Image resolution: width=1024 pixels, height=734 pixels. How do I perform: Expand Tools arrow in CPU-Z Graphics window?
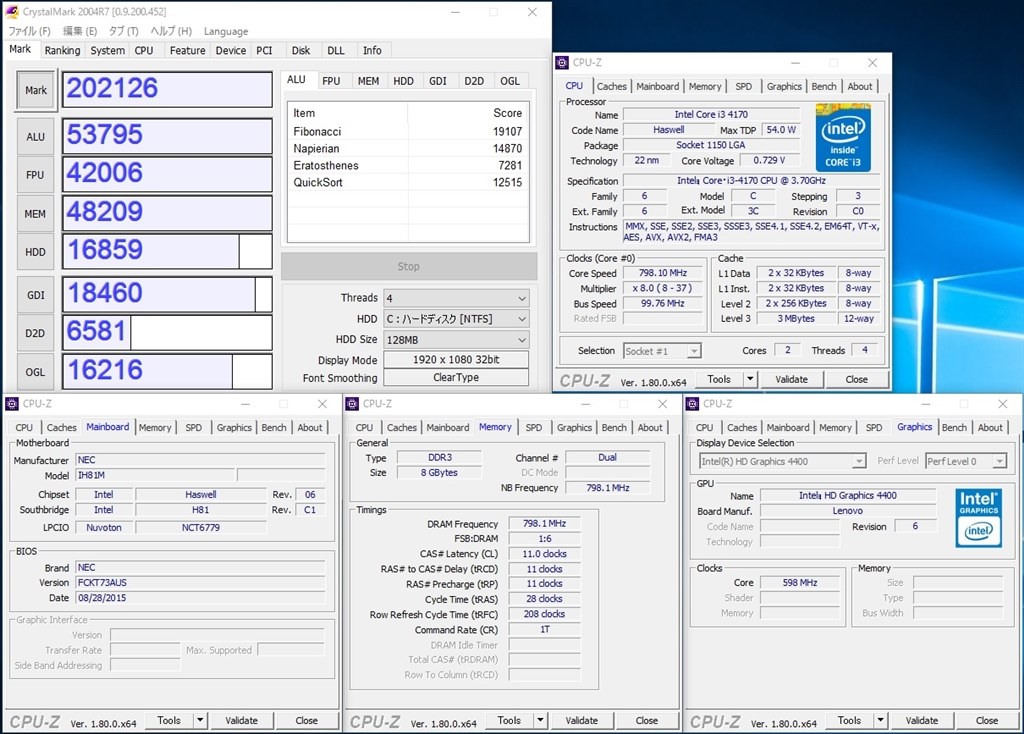click(x=881, y=720)
